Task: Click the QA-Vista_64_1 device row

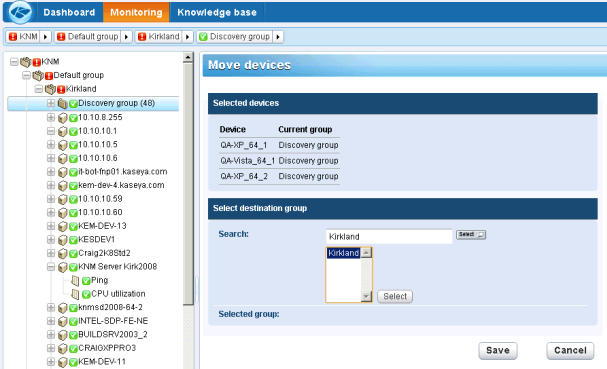Action: [x=279, y=161]
